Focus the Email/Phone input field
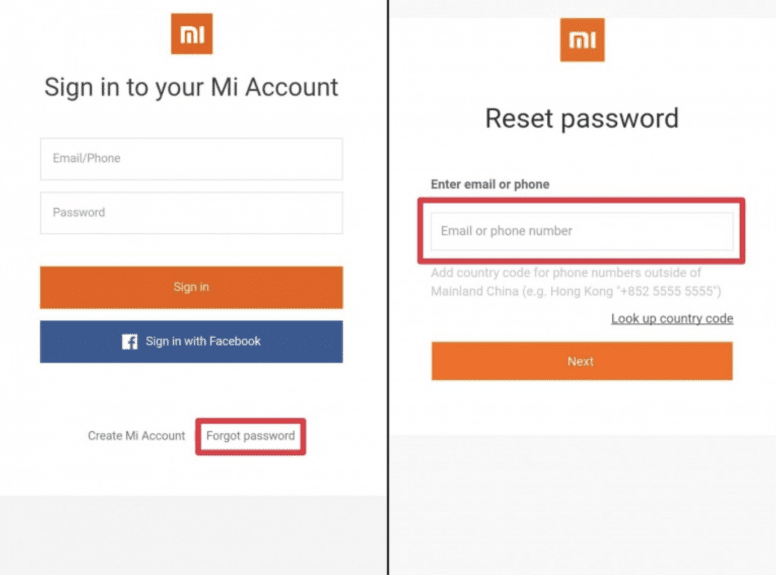This screenshot has height=575, width=776. click(191, 159)
